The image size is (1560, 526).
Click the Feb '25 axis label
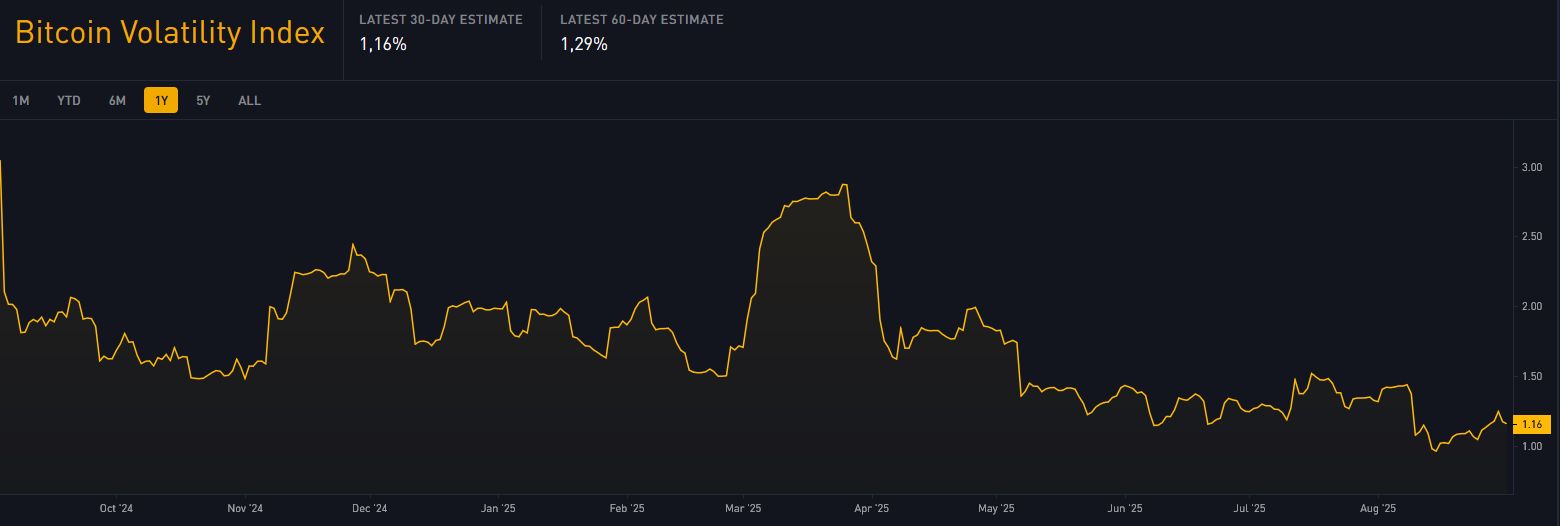(x=626, y=509)
